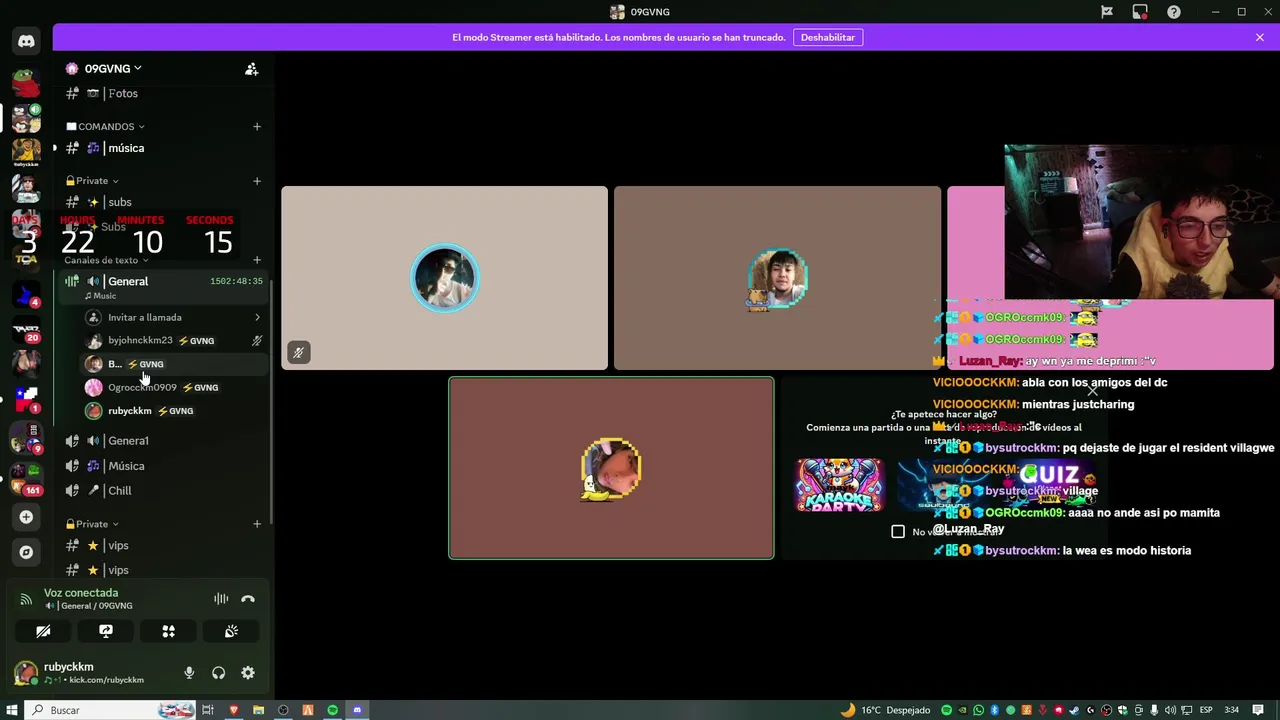
Task: Select the bottom highlighted participant tile
Action: click(611, 468)
